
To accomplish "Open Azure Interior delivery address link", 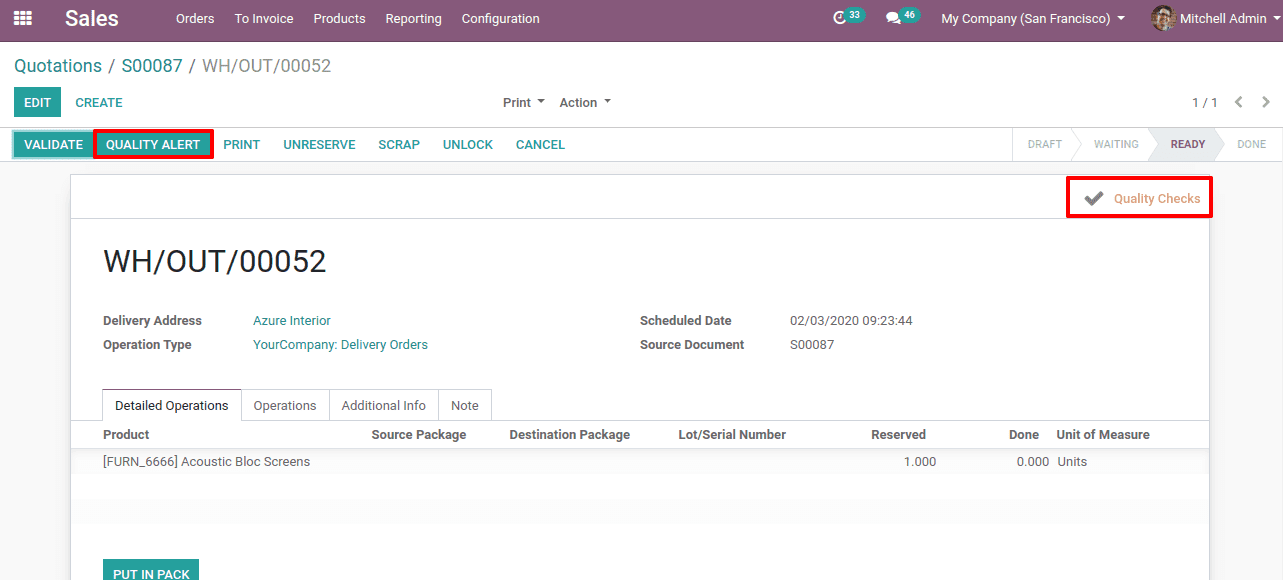I will pos(292,321).
